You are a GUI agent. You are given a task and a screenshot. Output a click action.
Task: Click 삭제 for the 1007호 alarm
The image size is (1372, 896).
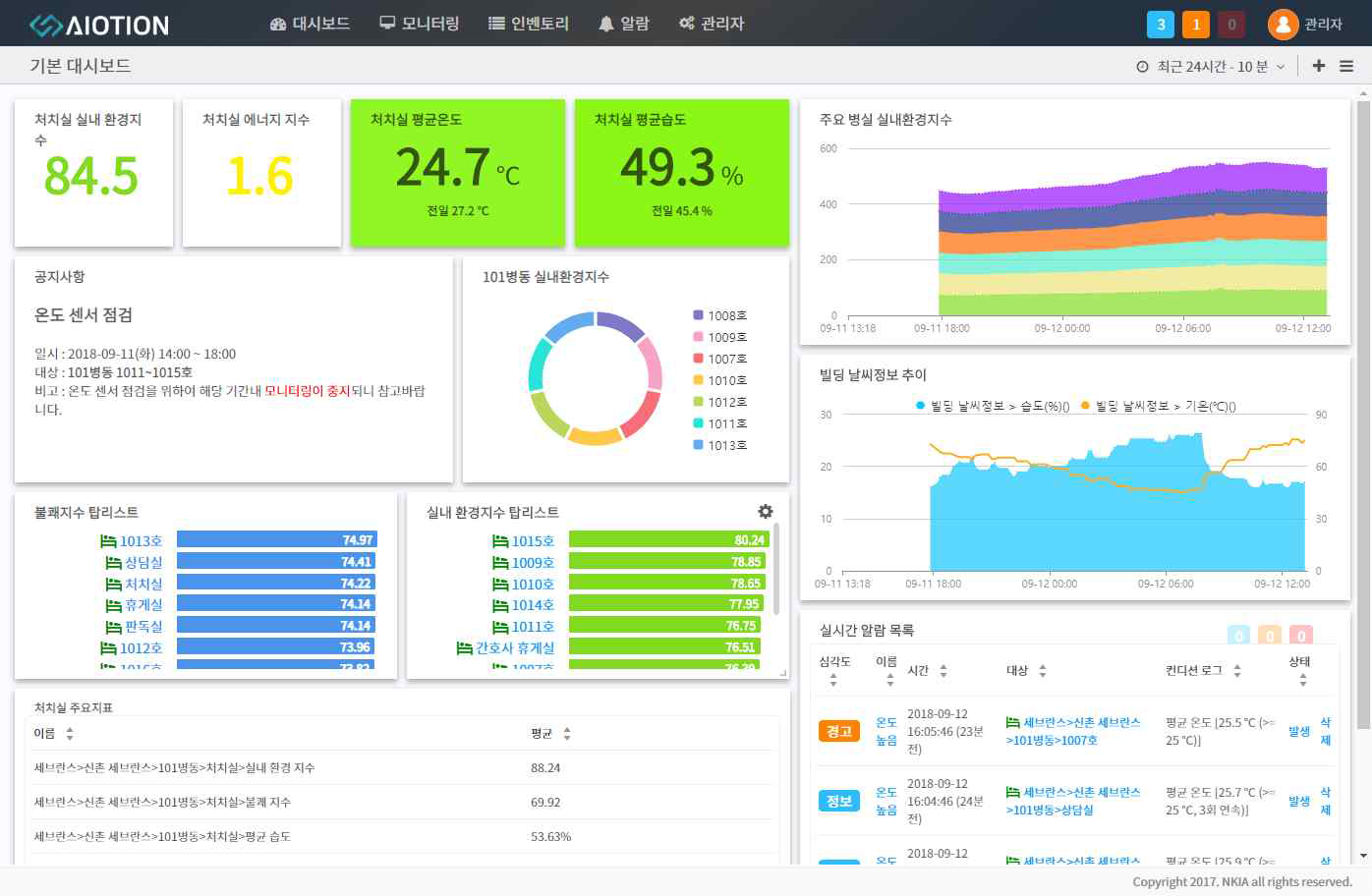[1325, 732]
